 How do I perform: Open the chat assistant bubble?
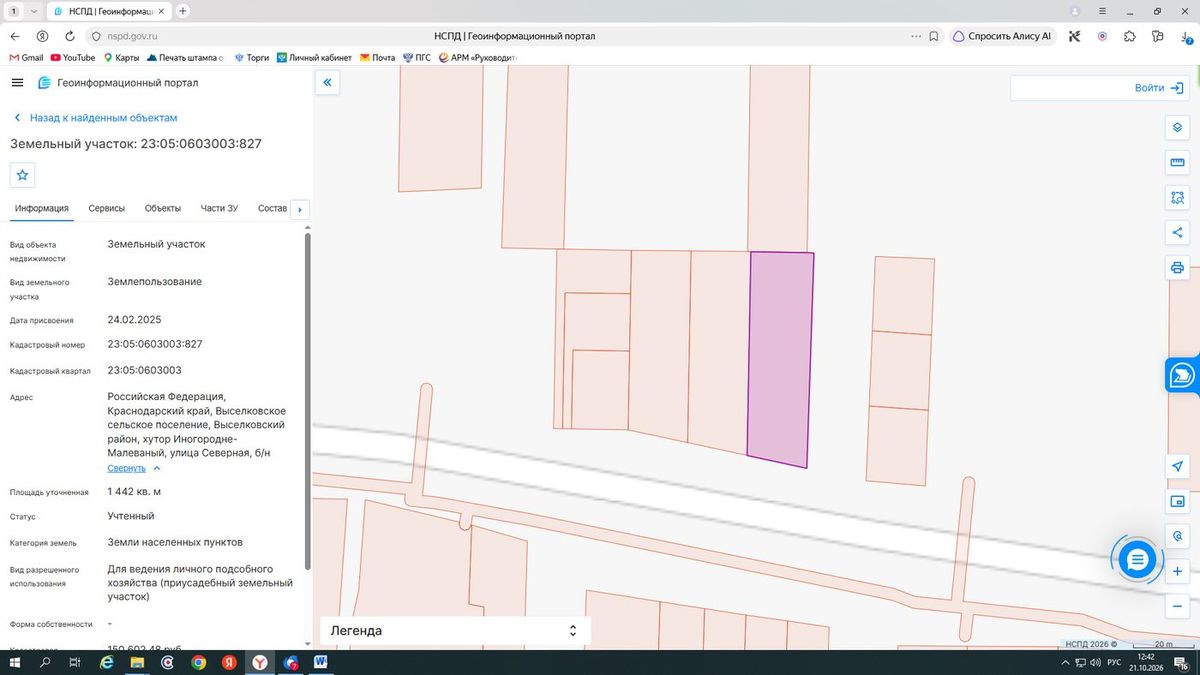click(x=1137, y=559)
